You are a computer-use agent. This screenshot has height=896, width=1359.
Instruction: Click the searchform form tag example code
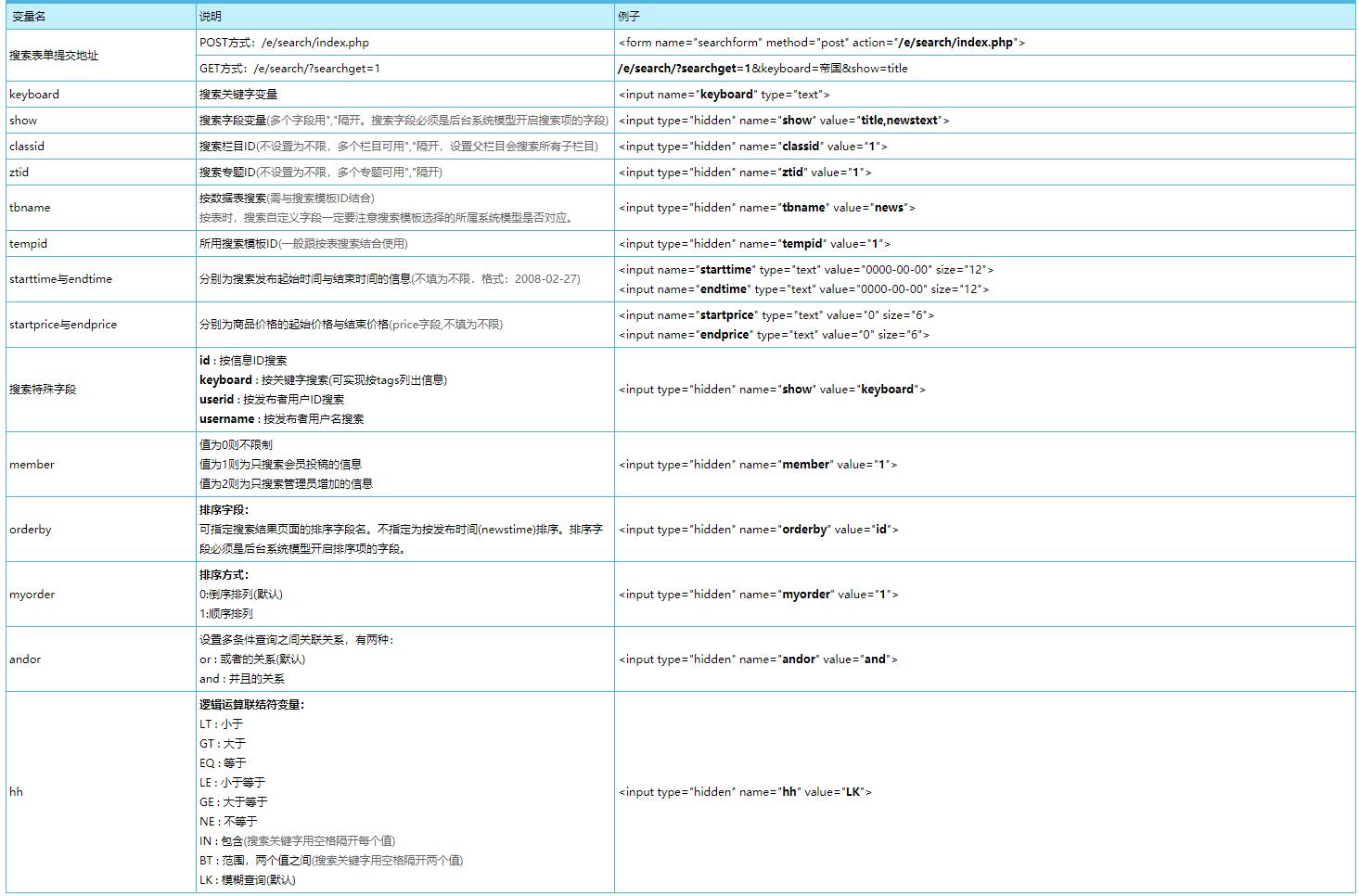pyautogui.click(x=821, y=43)
